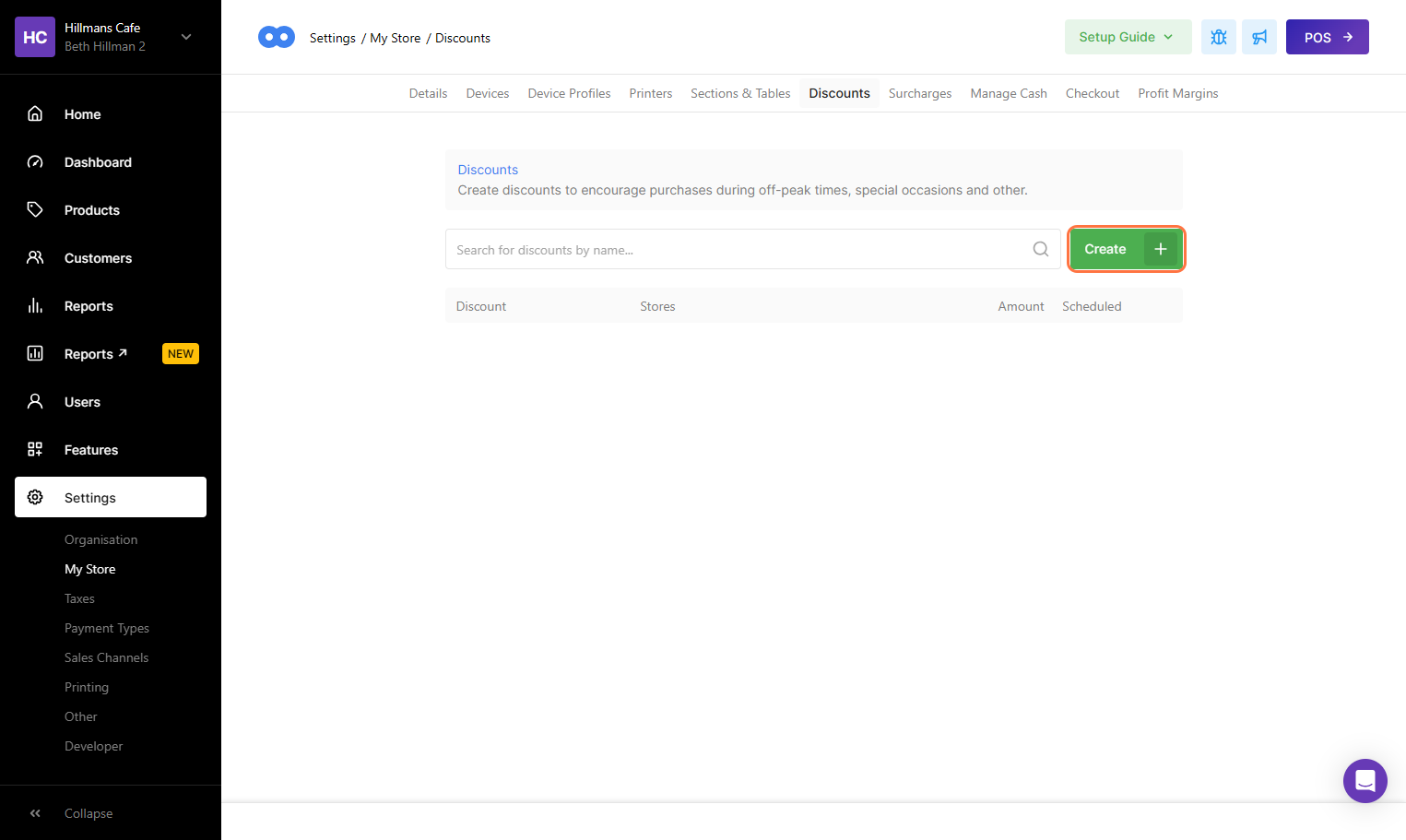
Task: Click the Features grid icon
Action: [x=35, y=449]
